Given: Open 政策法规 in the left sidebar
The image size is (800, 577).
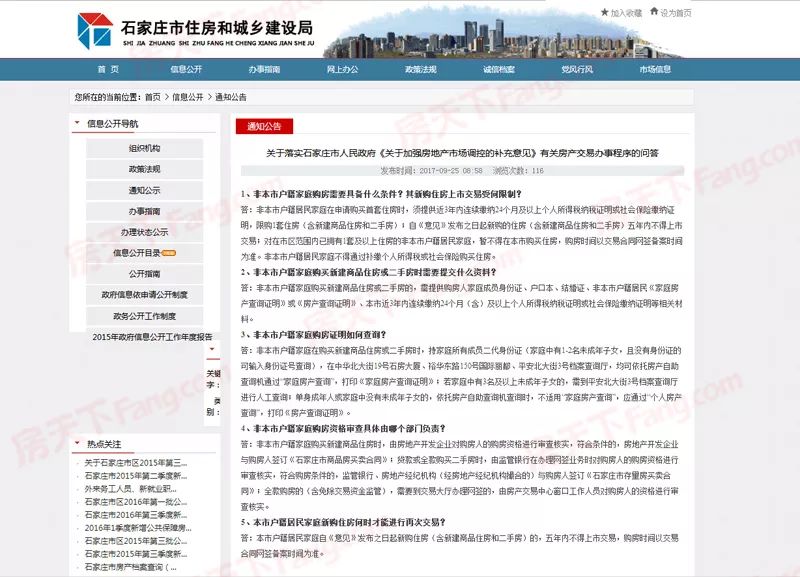Looking at the screenshot, I should 144,169.
